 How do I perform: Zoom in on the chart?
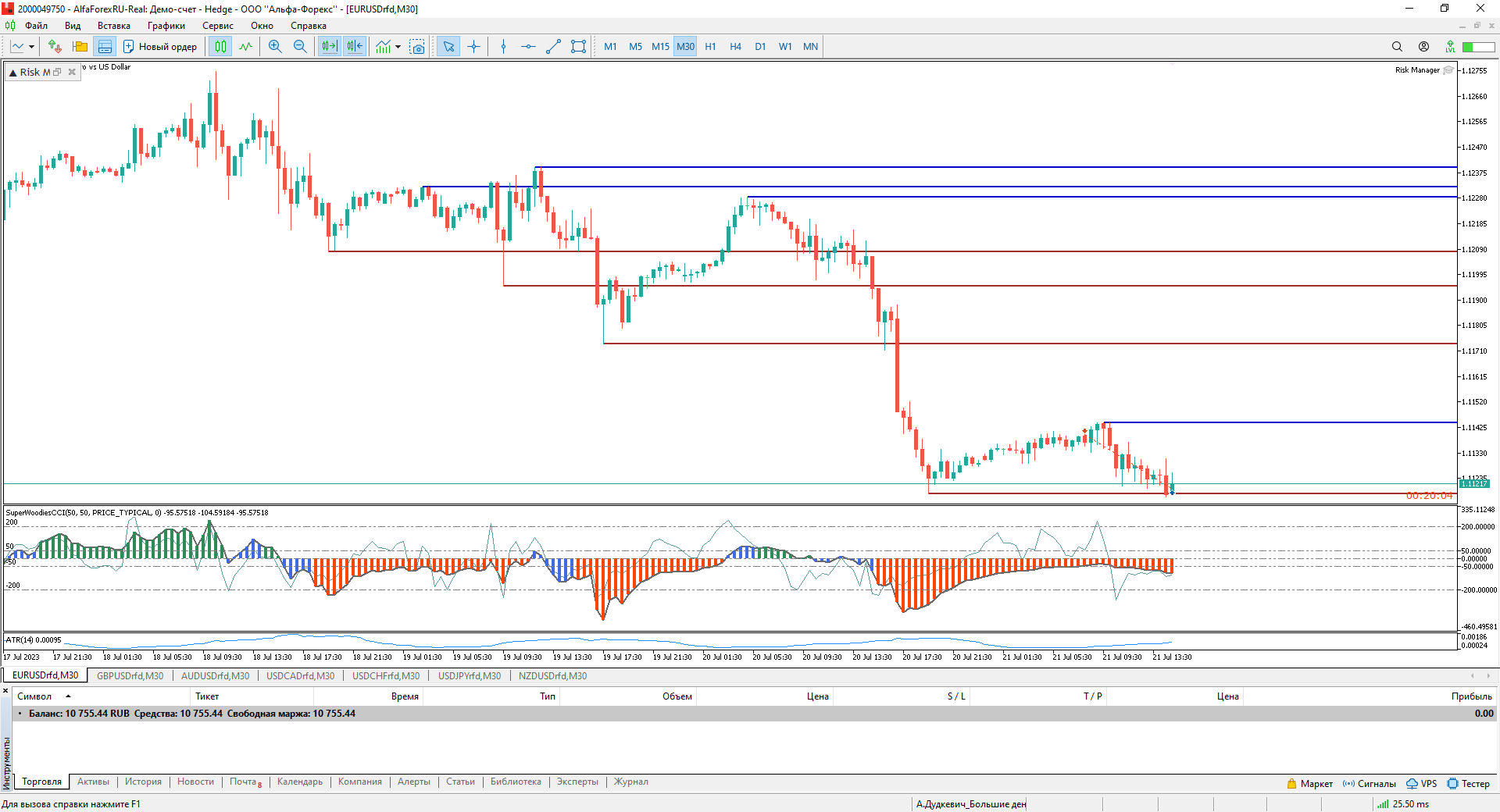coord(275,47)
